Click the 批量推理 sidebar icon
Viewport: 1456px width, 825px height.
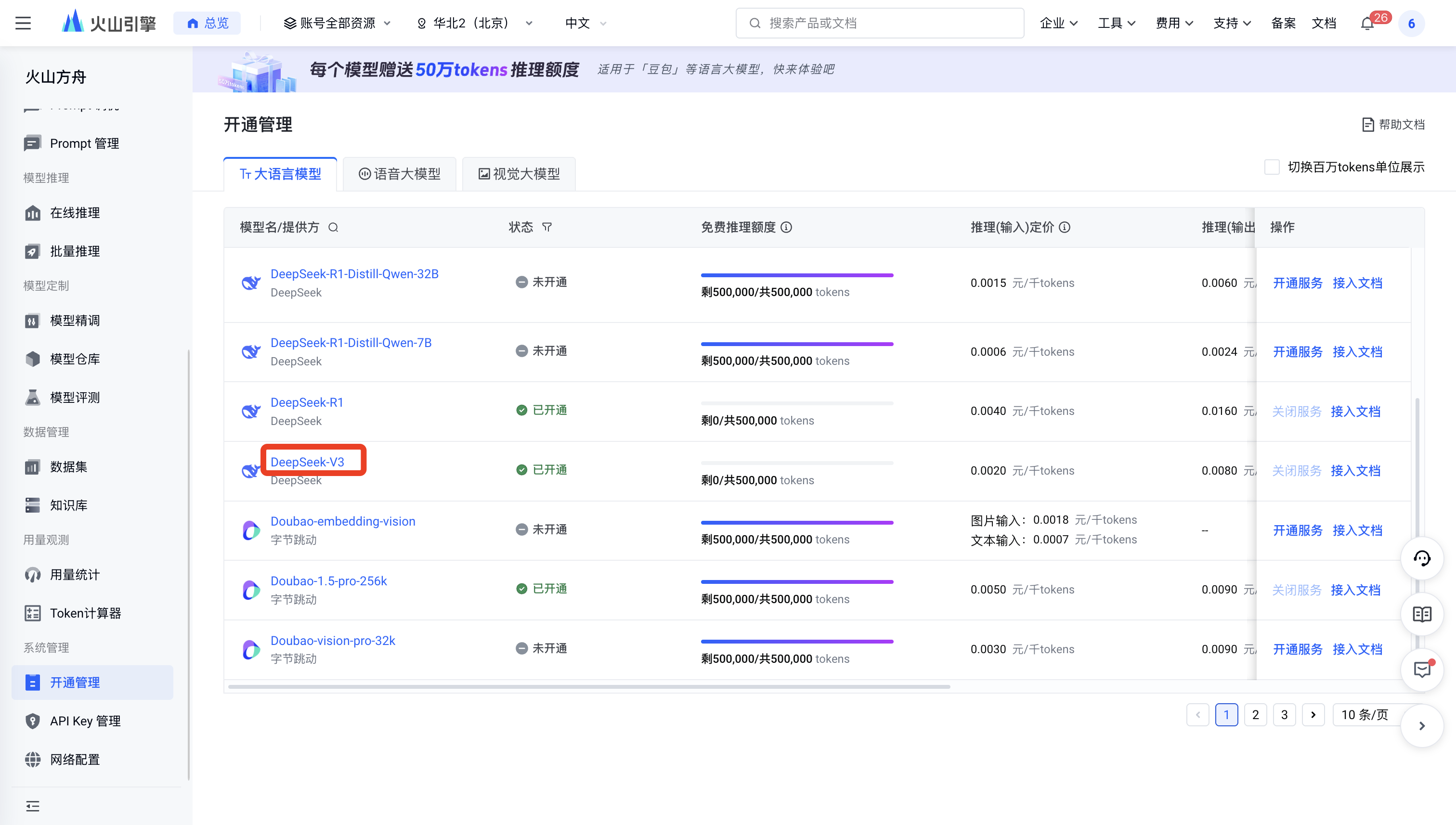32,252
